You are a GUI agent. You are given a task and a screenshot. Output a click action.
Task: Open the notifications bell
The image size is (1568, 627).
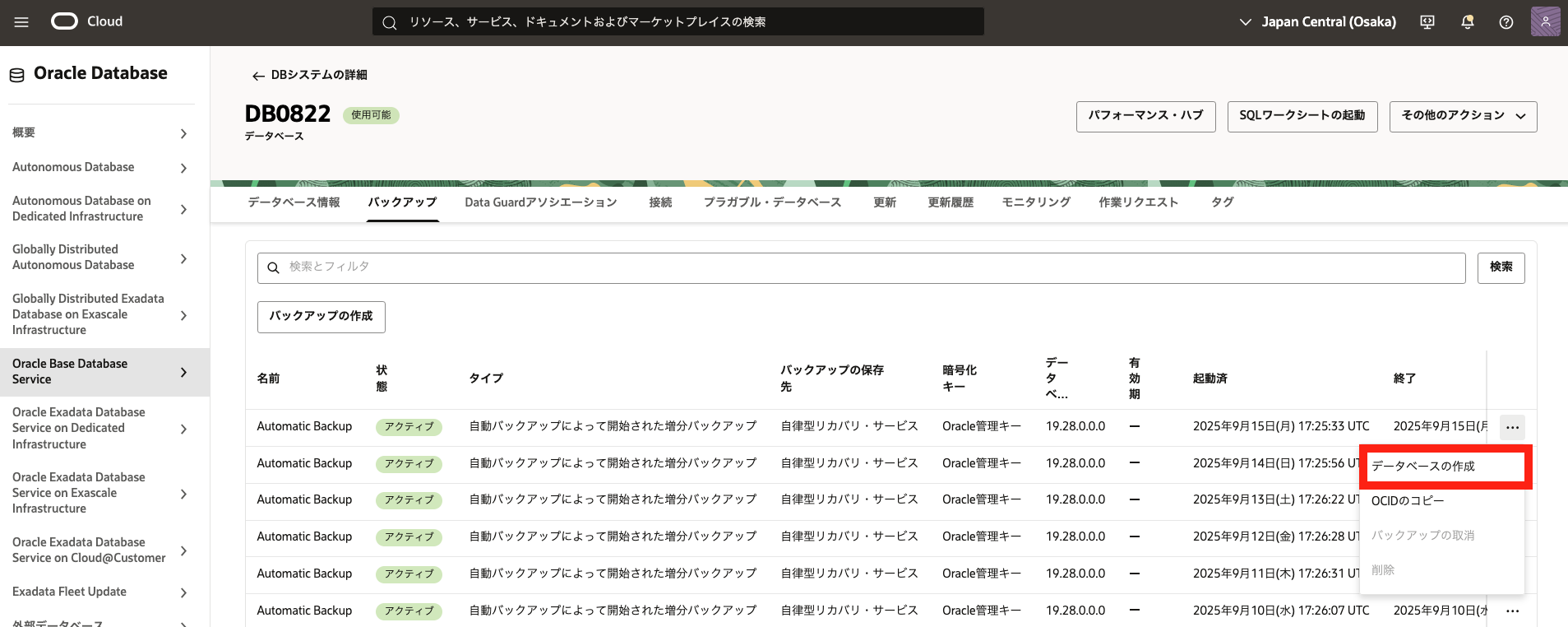(x=1467, y=22)
